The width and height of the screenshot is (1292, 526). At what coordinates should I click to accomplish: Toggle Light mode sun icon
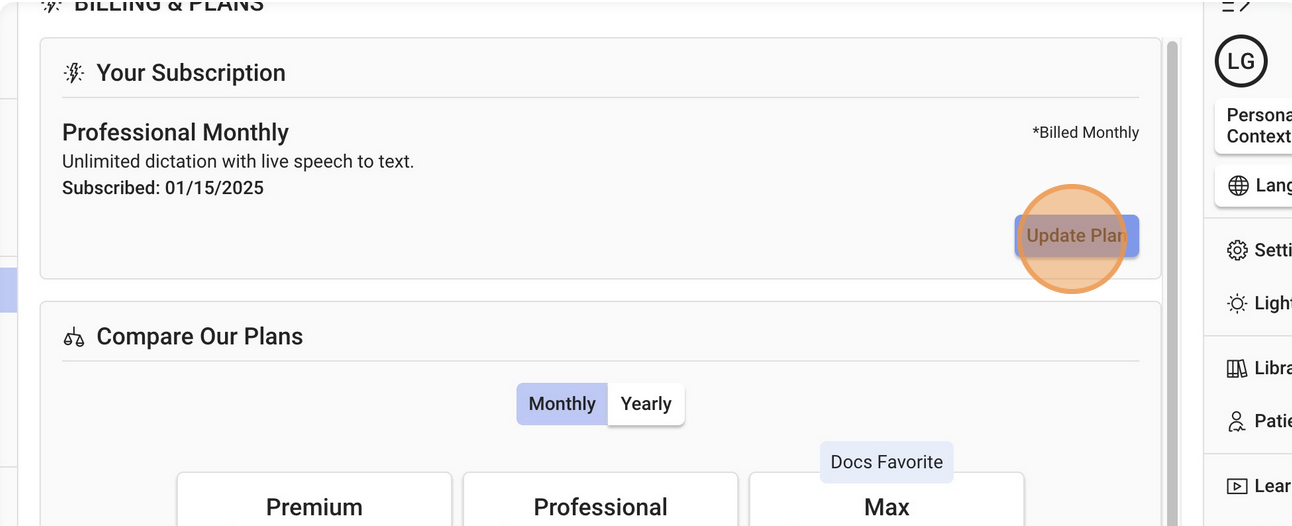1238,304
